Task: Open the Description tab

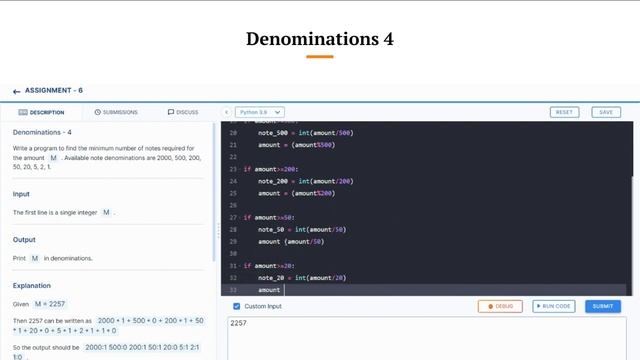Action: (41, 112)
